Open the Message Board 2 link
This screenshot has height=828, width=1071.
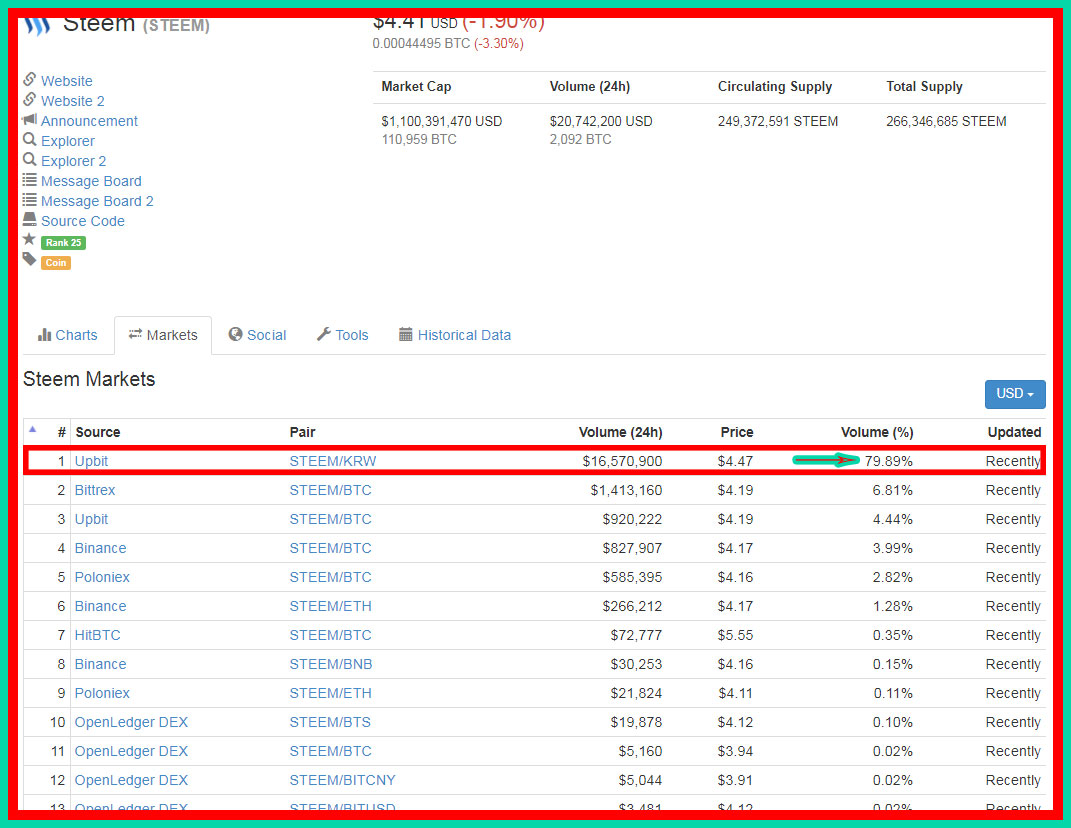97,201
